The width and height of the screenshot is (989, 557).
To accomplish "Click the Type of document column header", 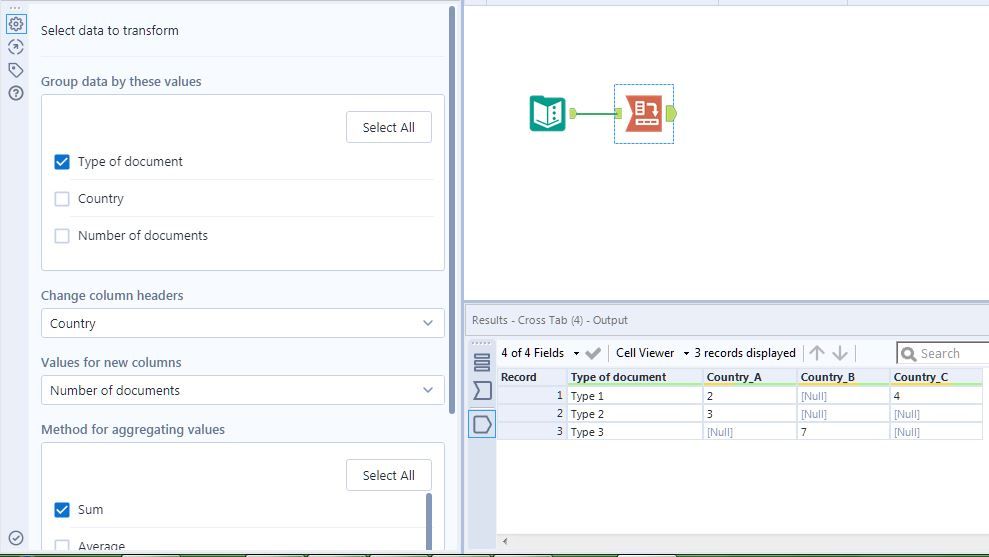I will pyautogui.click(x=635, y=377).
